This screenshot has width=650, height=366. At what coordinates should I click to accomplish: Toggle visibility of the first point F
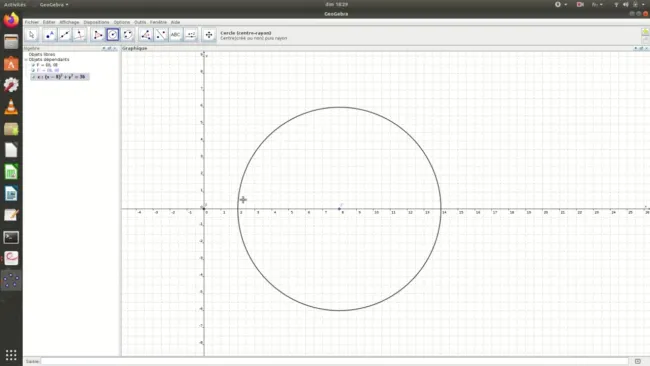33,65
